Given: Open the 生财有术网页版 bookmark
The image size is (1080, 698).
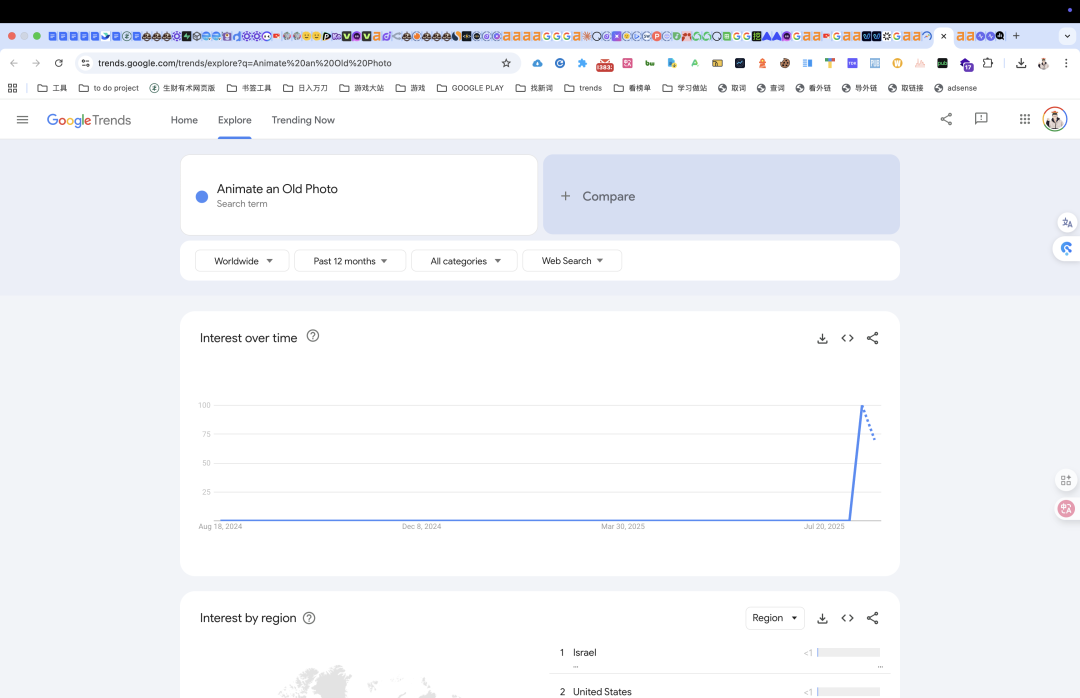Looking at the screenshot, I should tap(183, 88).
